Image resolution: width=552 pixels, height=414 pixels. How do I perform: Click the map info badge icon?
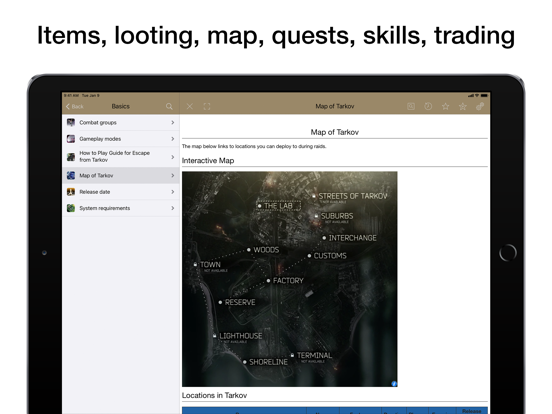click(x=394, y=383)
